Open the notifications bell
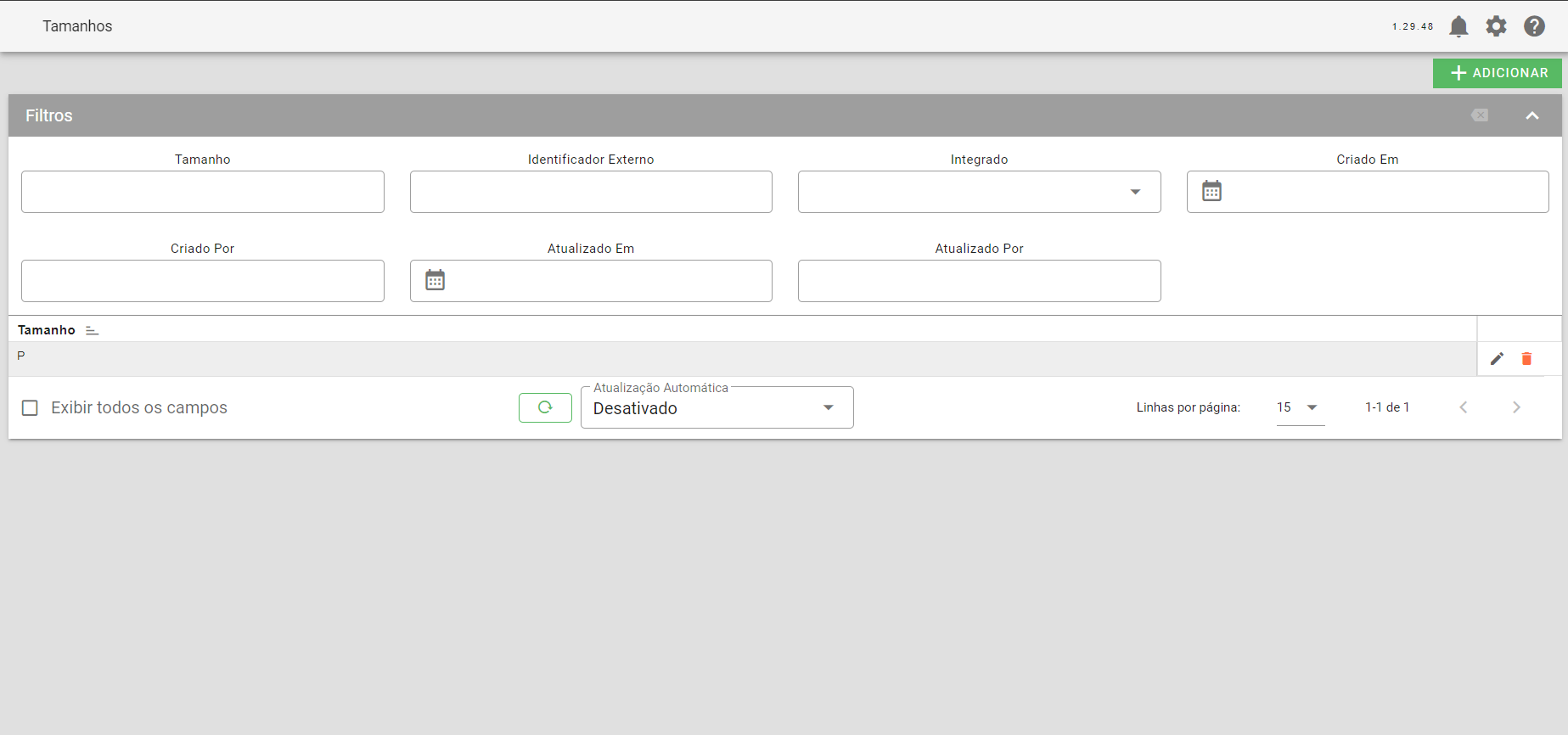The image size is (1568, 735). pyautogui.click(x=1458, y=26)
